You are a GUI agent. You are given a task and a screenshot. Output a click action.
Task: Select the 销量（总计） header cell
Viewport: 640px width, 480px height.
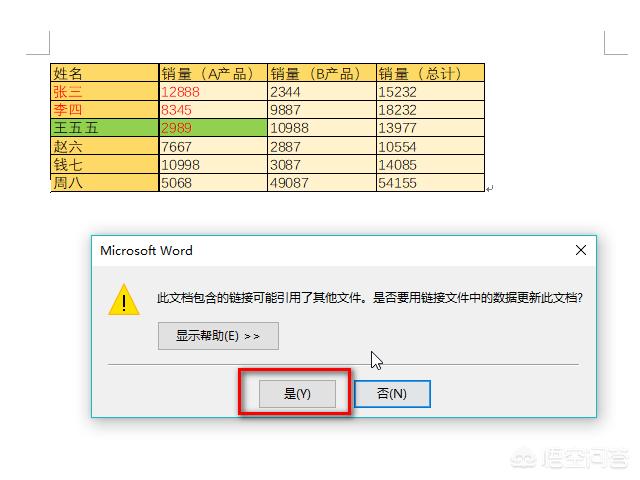tap(430, 73)
